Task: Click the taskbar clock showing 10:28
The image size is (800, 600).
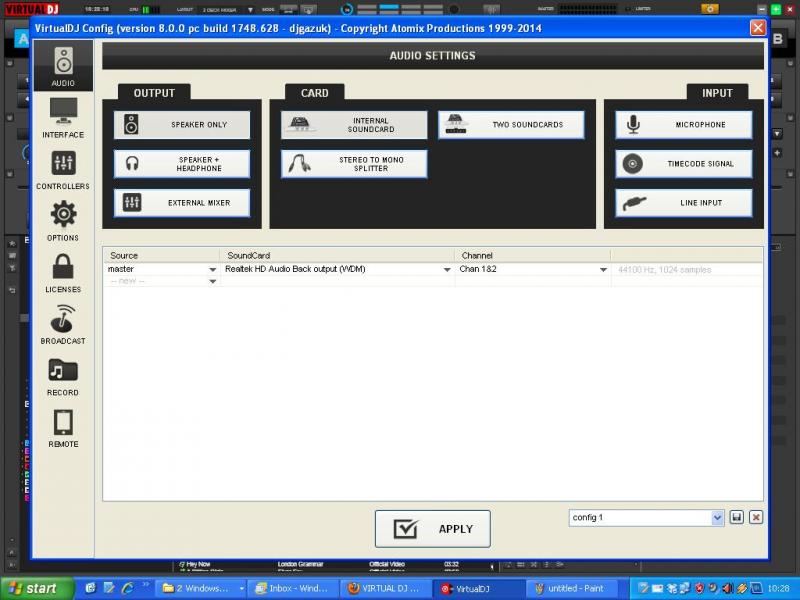Action: coord(778,588)
